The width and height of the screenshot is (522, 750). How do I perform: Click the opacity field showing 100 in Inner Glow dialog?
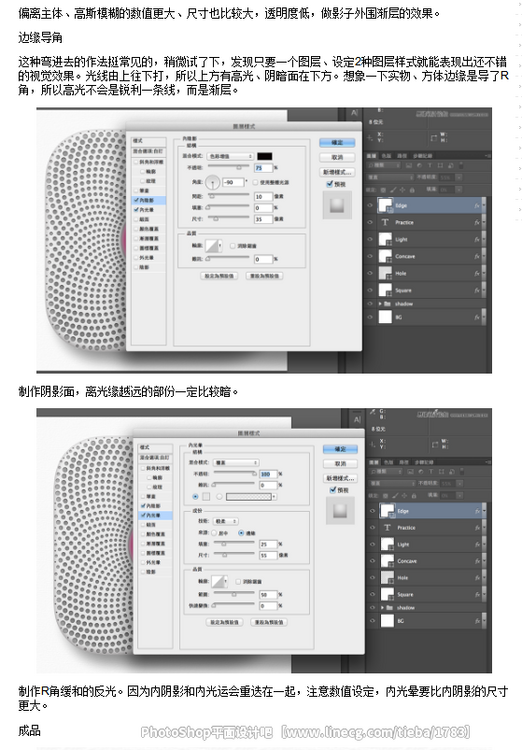pyautogui.click(x=268, y=474)
